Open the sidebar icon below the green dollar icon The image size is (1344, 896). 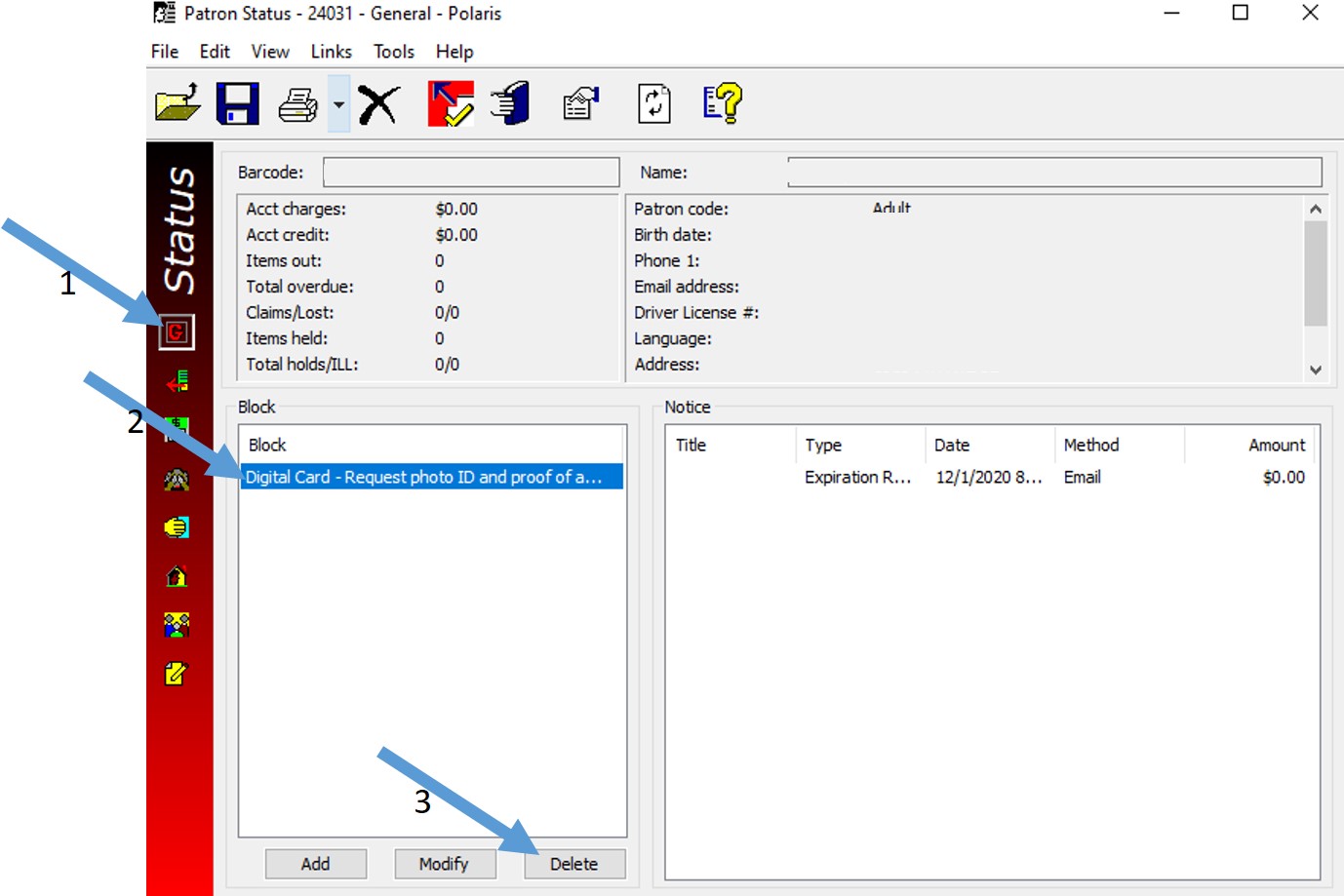click(177, 479)
